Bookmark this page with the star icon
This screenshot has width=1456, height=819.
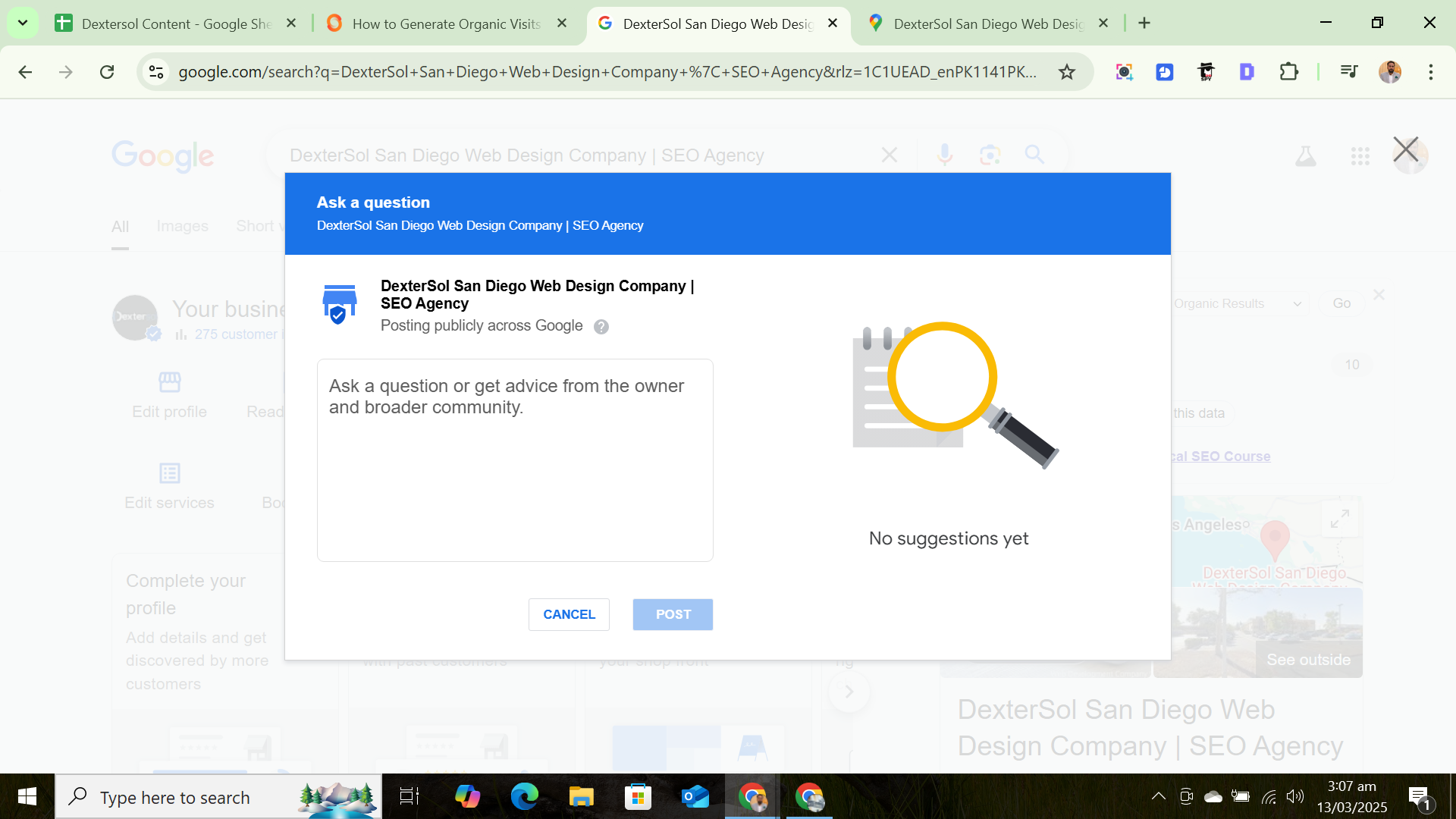[1067, 72]
